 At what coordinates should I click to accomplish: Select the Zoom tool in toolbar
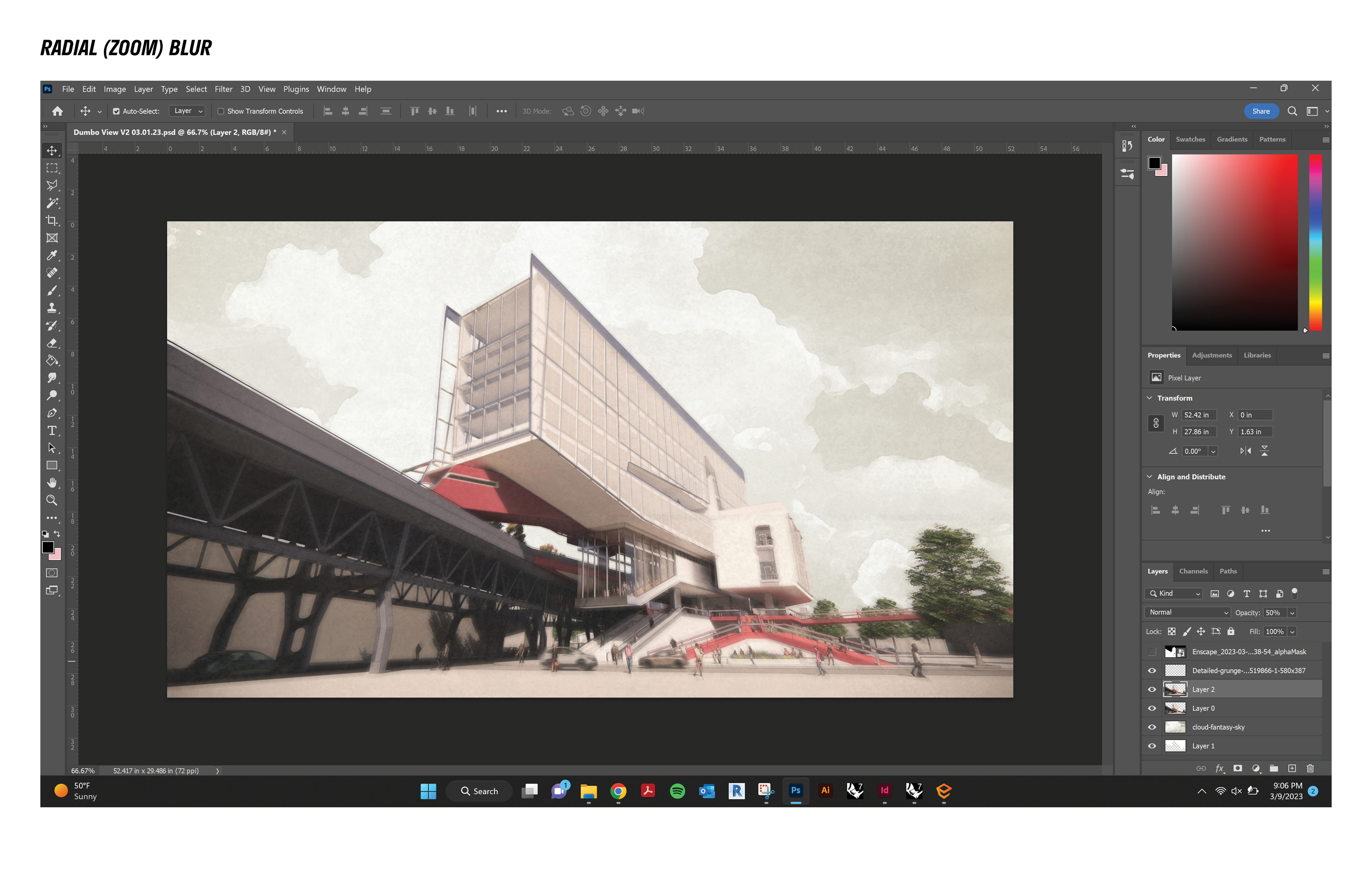coord(52,500)
